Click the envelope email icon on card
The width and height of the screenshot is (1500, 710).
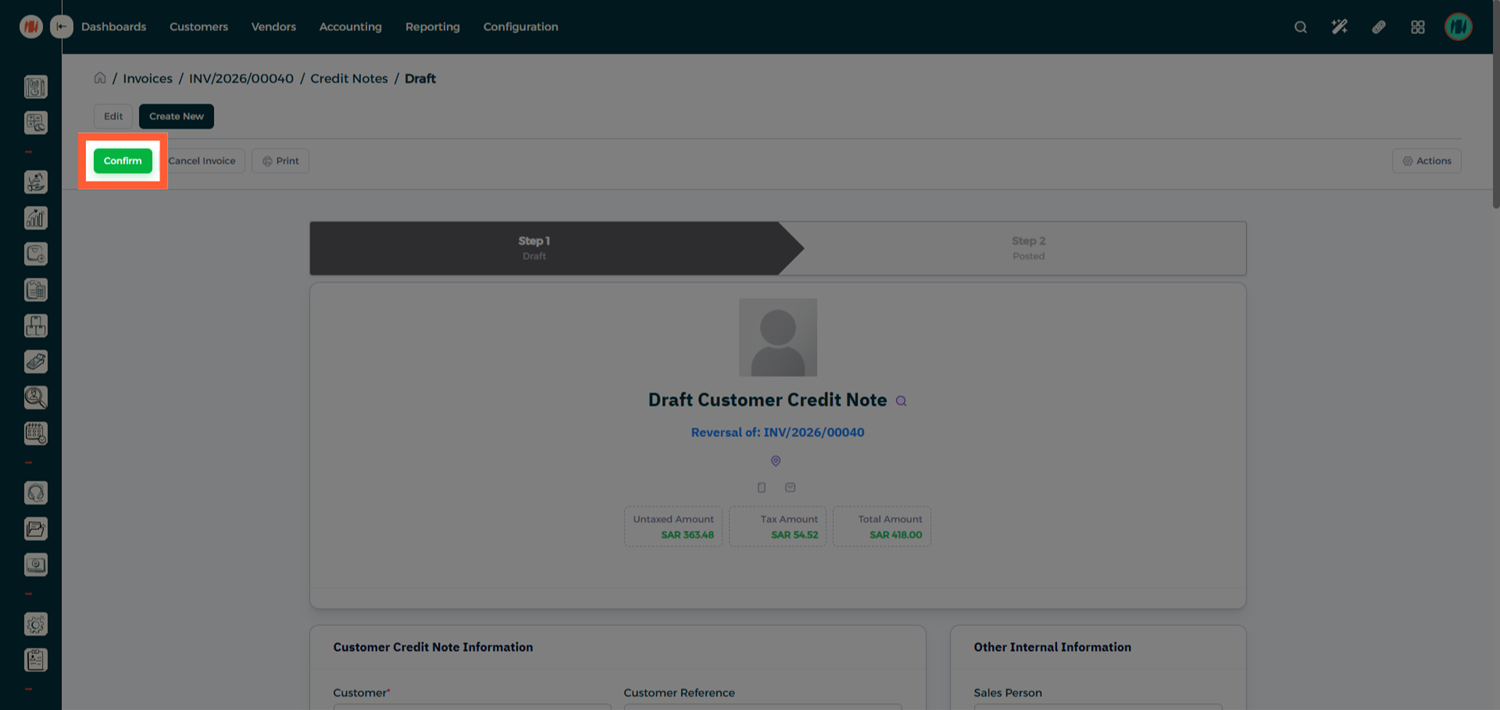[790, 487]
